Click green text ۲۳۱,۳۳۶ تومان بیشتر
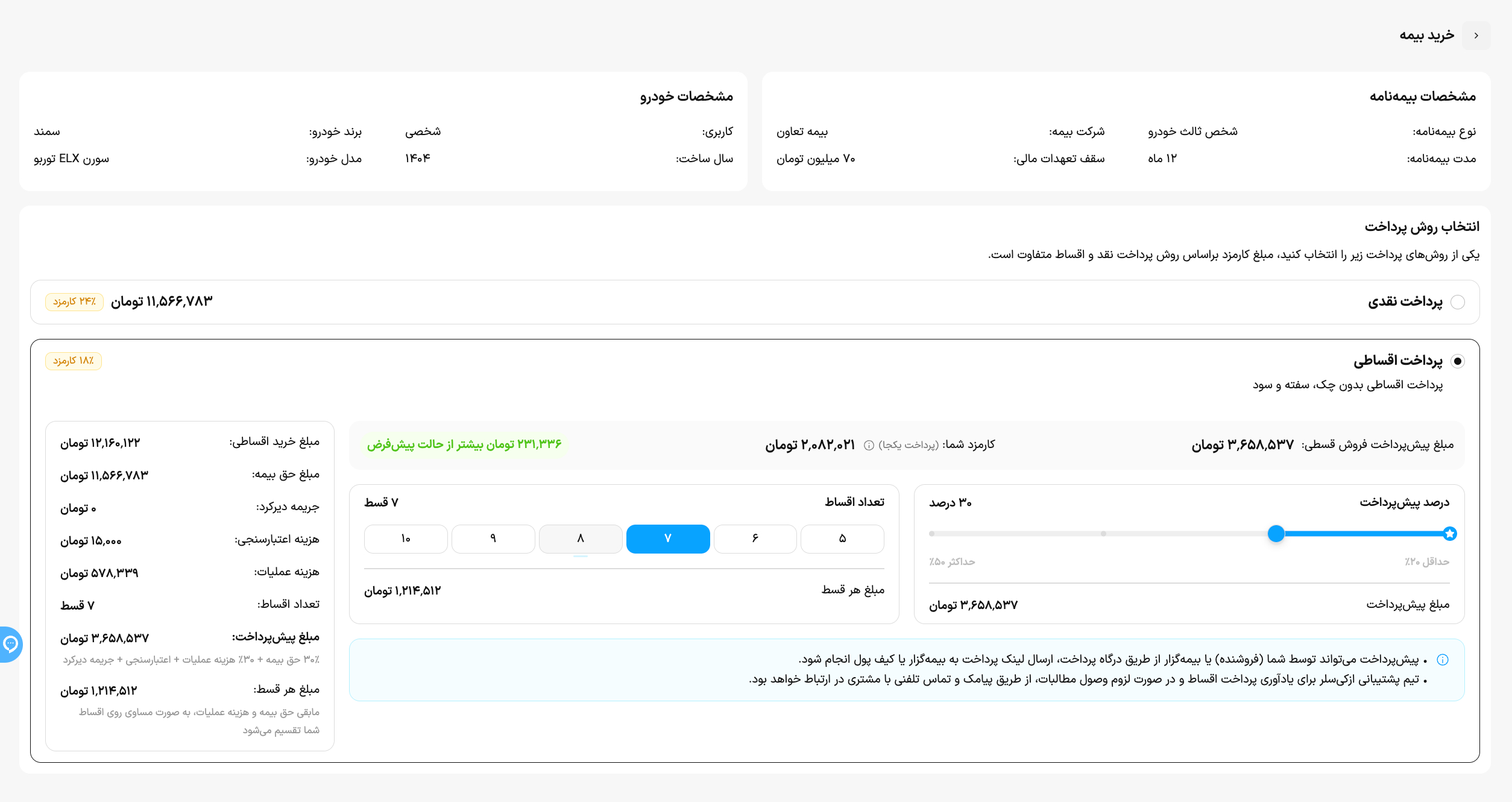 (464, 444)
